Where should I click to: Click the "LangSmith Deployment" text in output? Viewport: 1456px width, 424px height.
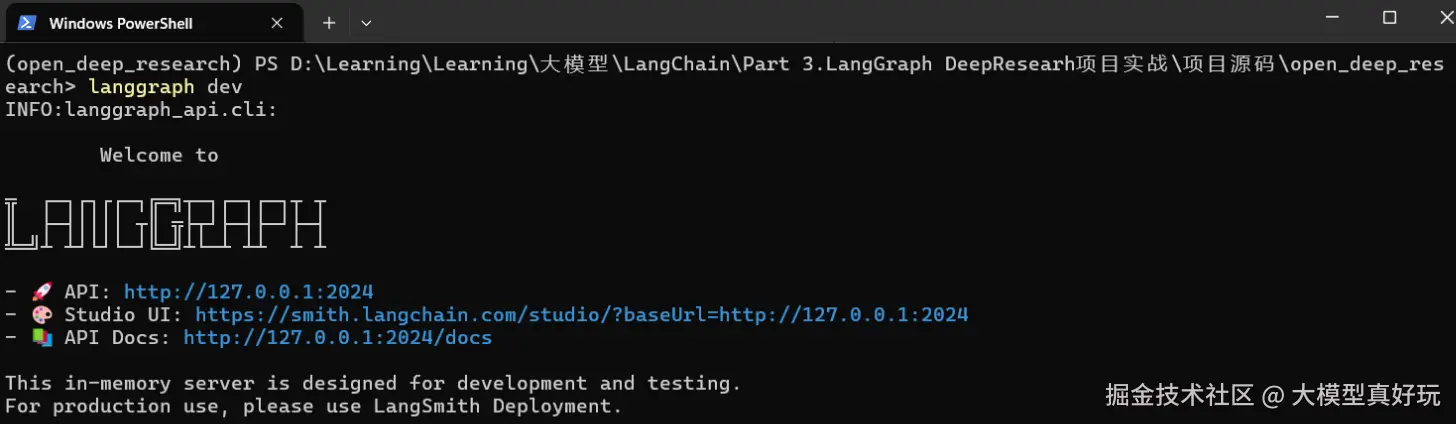tap(497, 406)
